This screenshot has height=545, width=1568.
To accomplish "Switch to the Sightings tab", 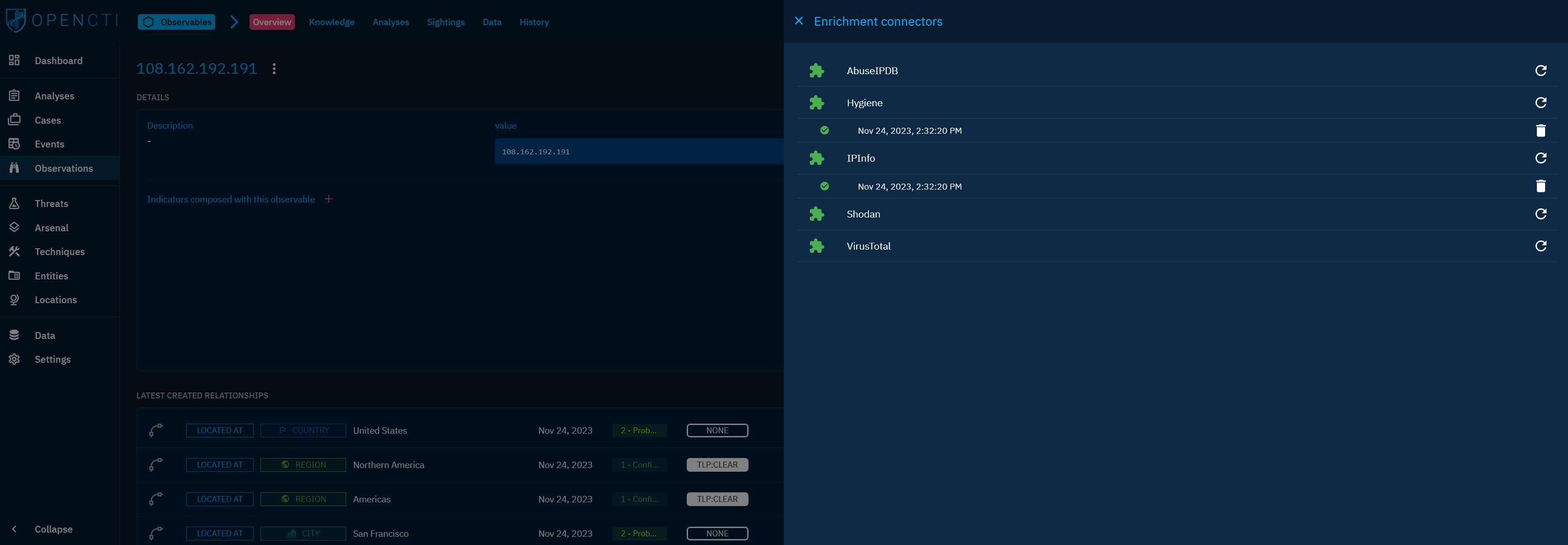I will tap(445, 22).
